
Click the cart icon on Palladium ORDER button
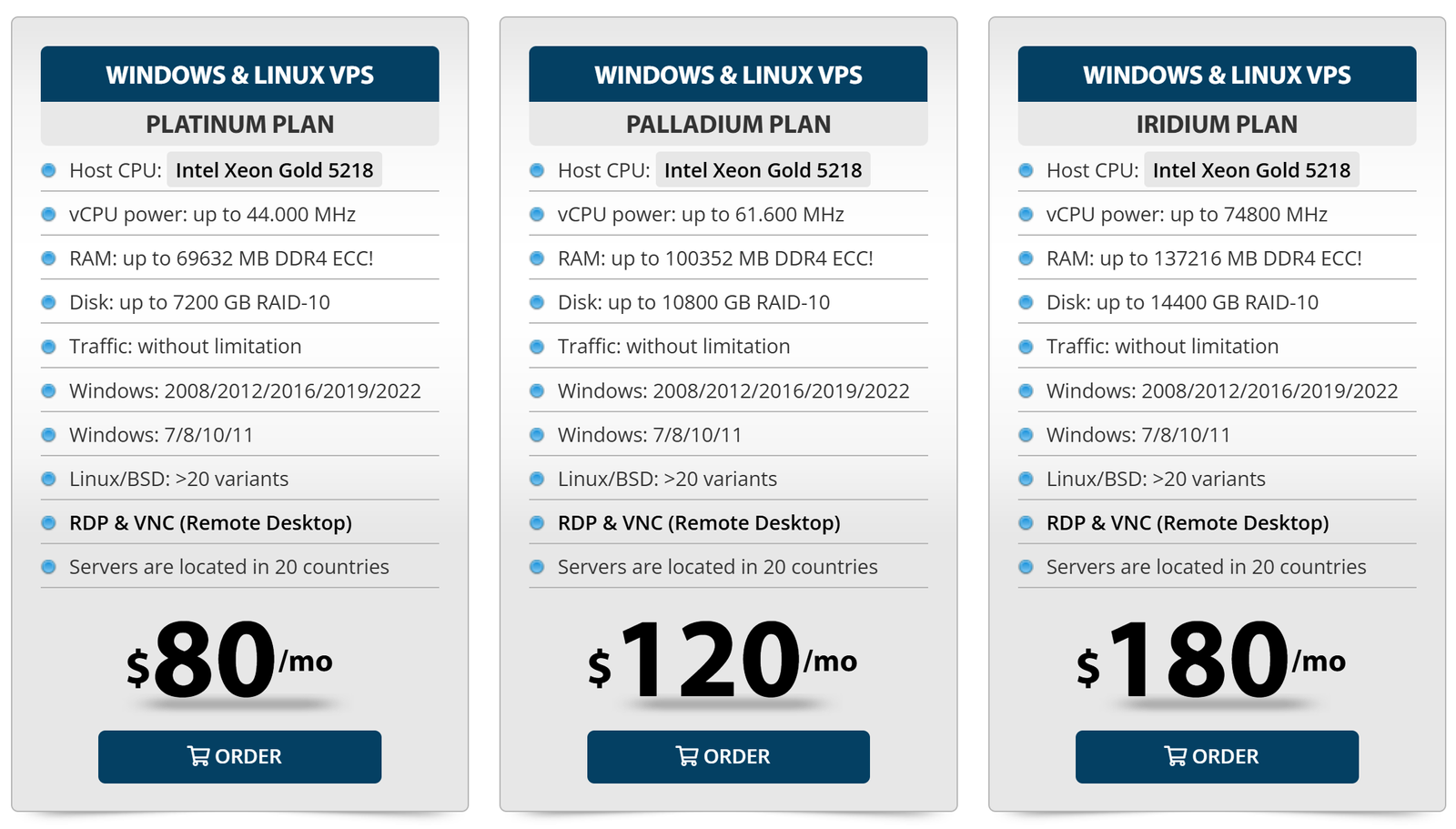point(687,756)
